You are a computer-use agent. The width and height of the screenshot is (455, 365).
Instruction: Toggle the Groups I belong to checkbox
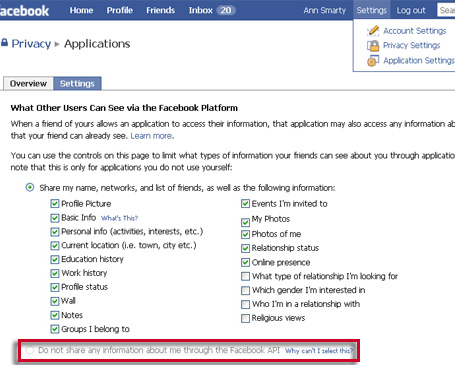pos(55,329)
